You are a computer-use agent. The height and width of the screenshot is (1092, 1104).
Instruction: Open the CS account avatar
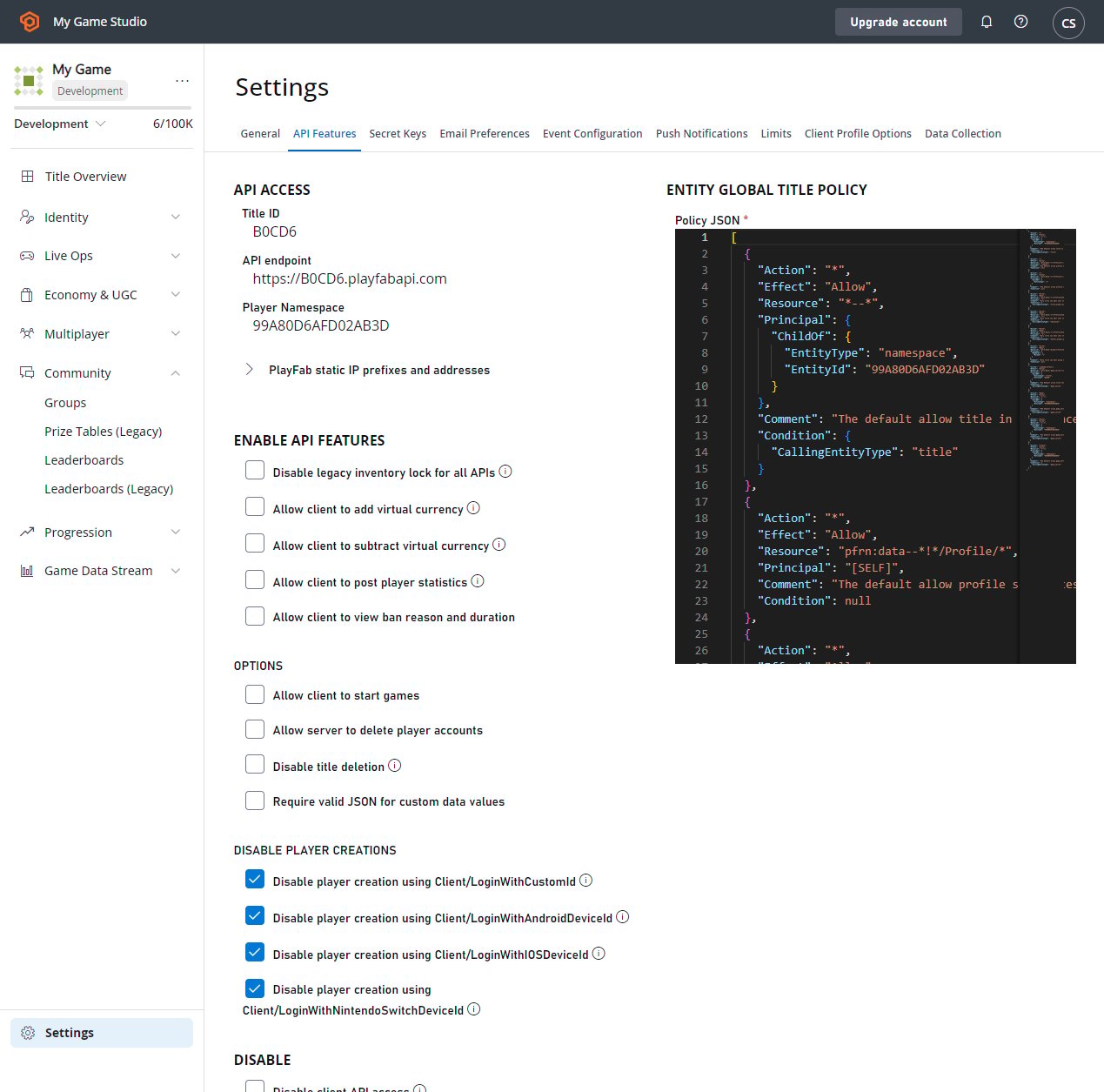1068,23
